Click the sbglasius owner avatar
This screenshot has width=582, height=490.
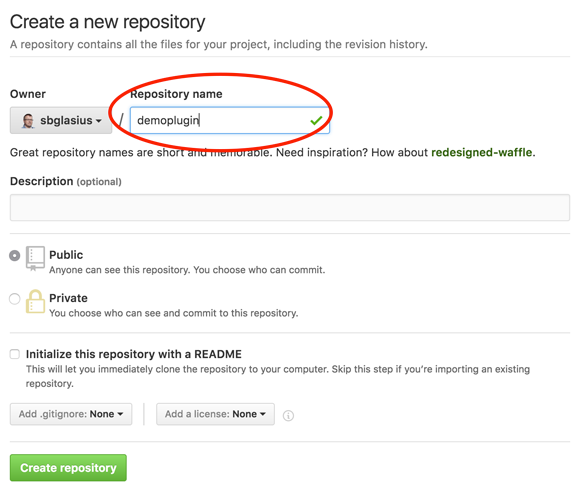pyautogui.click(x=28, y=121)
